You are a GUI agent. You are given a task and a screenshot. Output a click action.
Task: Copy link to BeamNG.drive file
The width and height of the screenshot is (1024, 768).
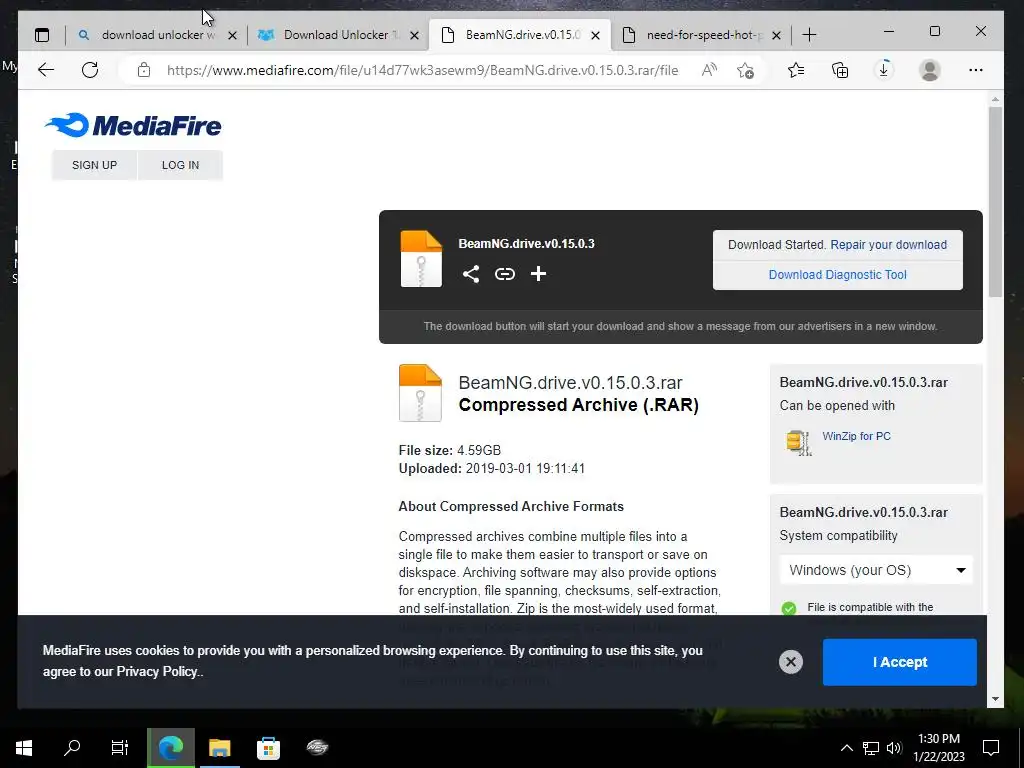(x=505, y=274)
